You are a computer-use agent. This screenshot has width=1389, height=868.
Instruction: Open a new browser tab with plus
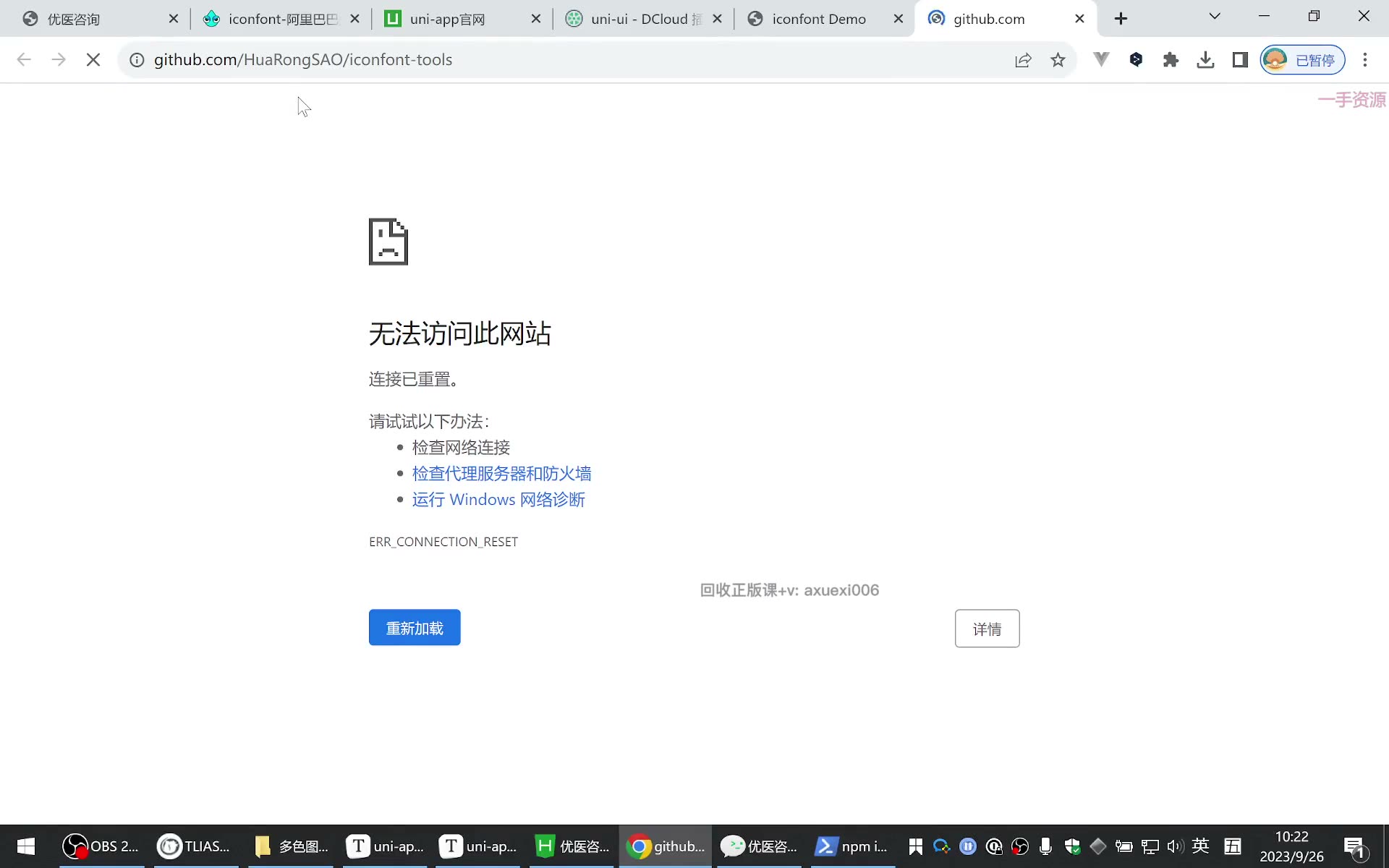click(x=1121, y=19)
